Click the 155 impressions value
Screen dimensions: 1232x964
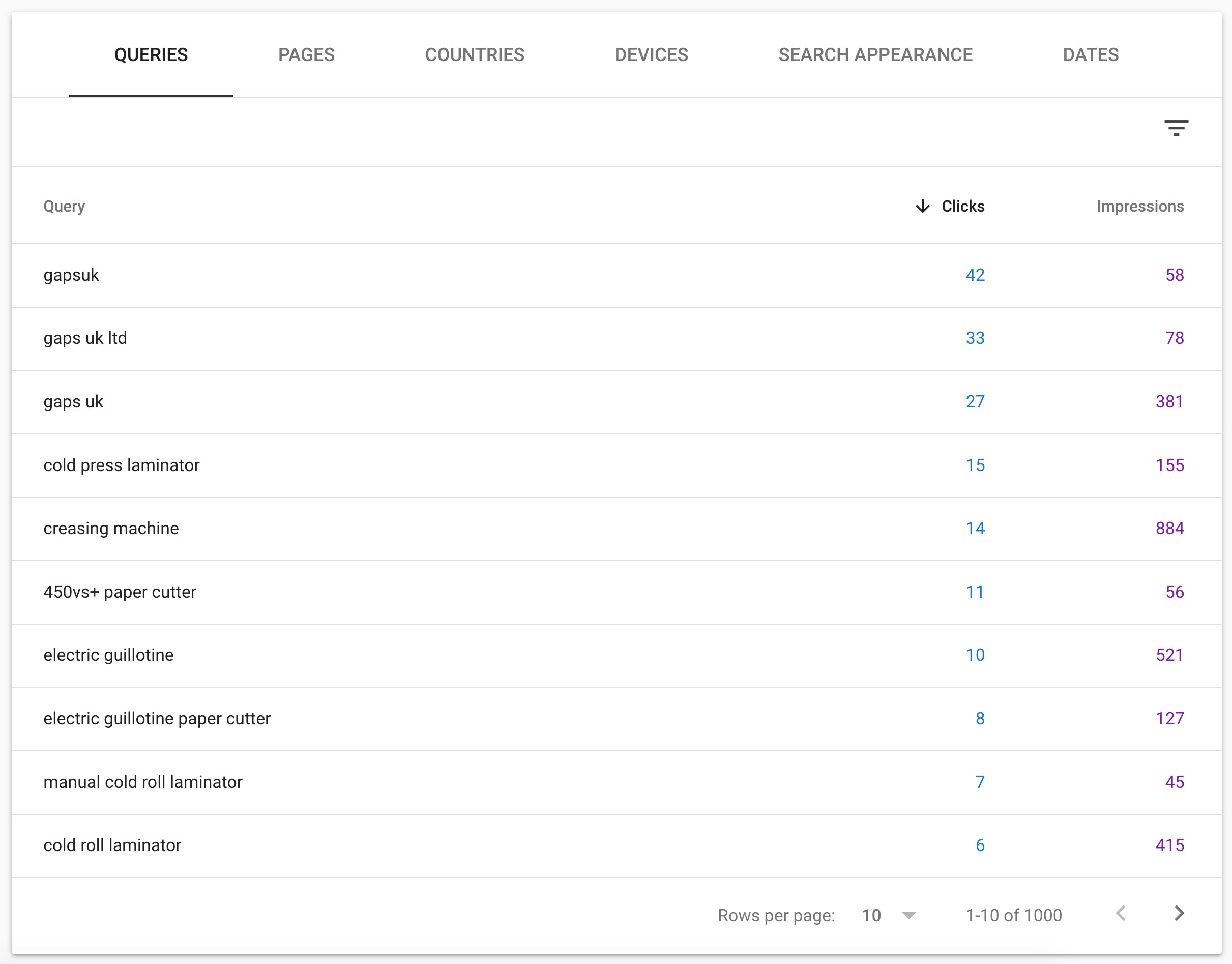(x=1169, y=465)
